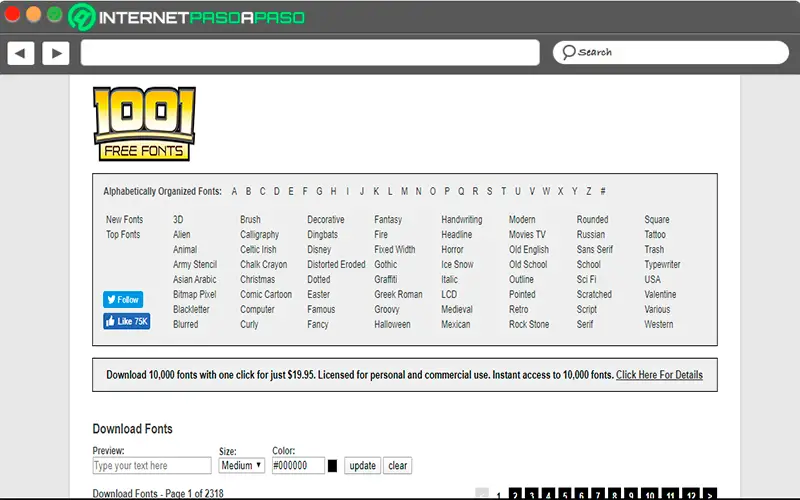Open the Movies TV category
Screen dimensions: 800x500
527,235
